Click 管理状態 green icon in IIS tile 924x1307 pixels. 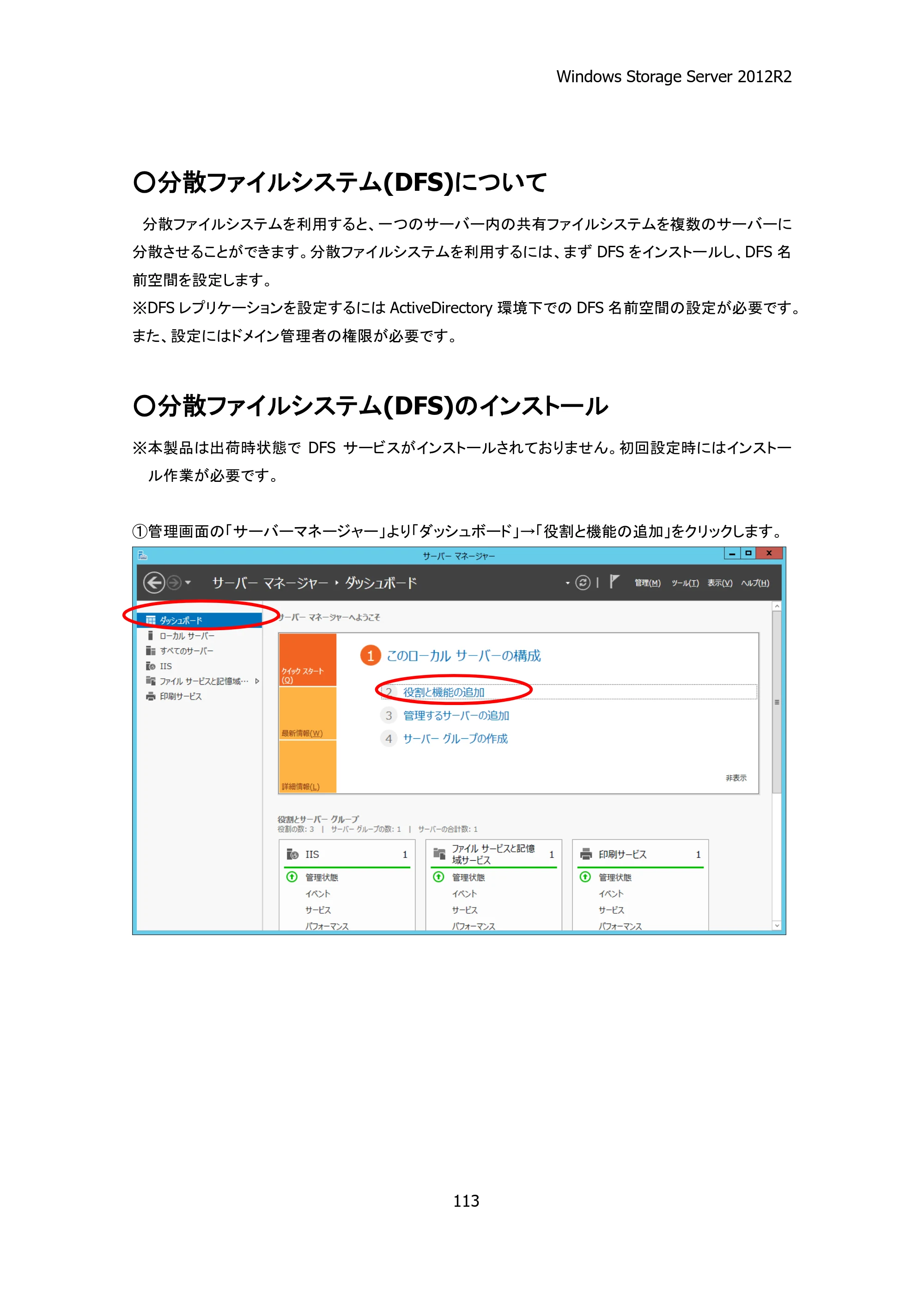click(x=292, y=877)
